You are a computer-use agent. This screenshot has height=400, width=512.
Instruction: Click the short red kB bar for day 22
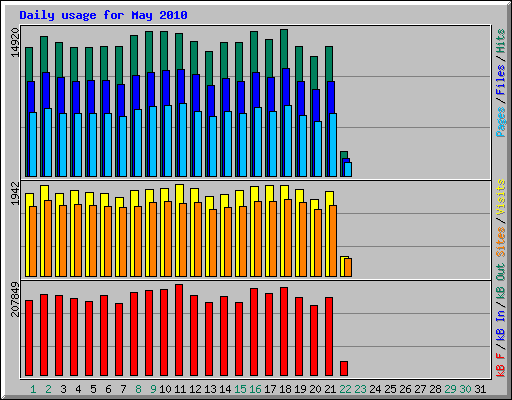point(344,369)
